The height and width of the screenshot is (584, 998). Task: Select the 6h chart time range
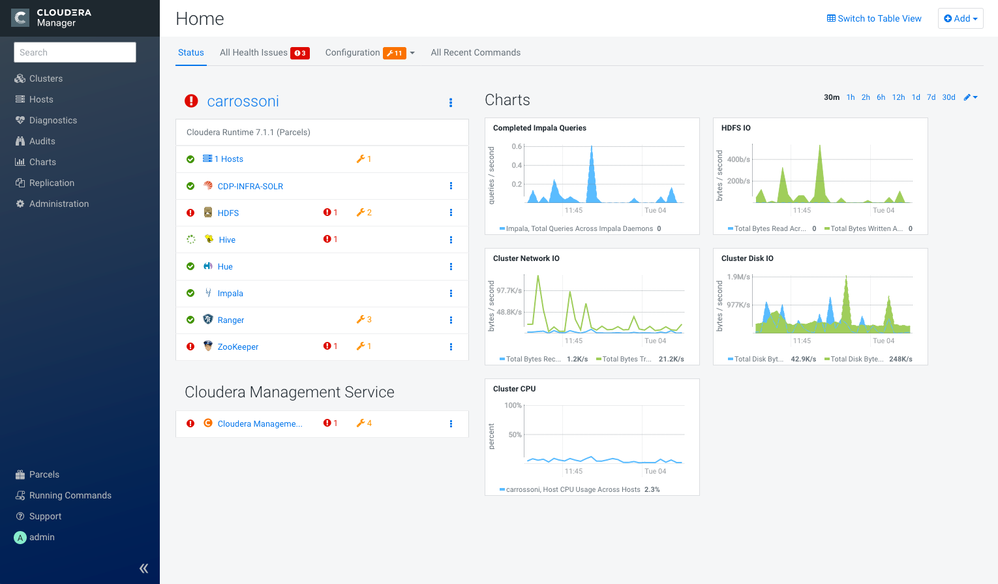point(881,97)
